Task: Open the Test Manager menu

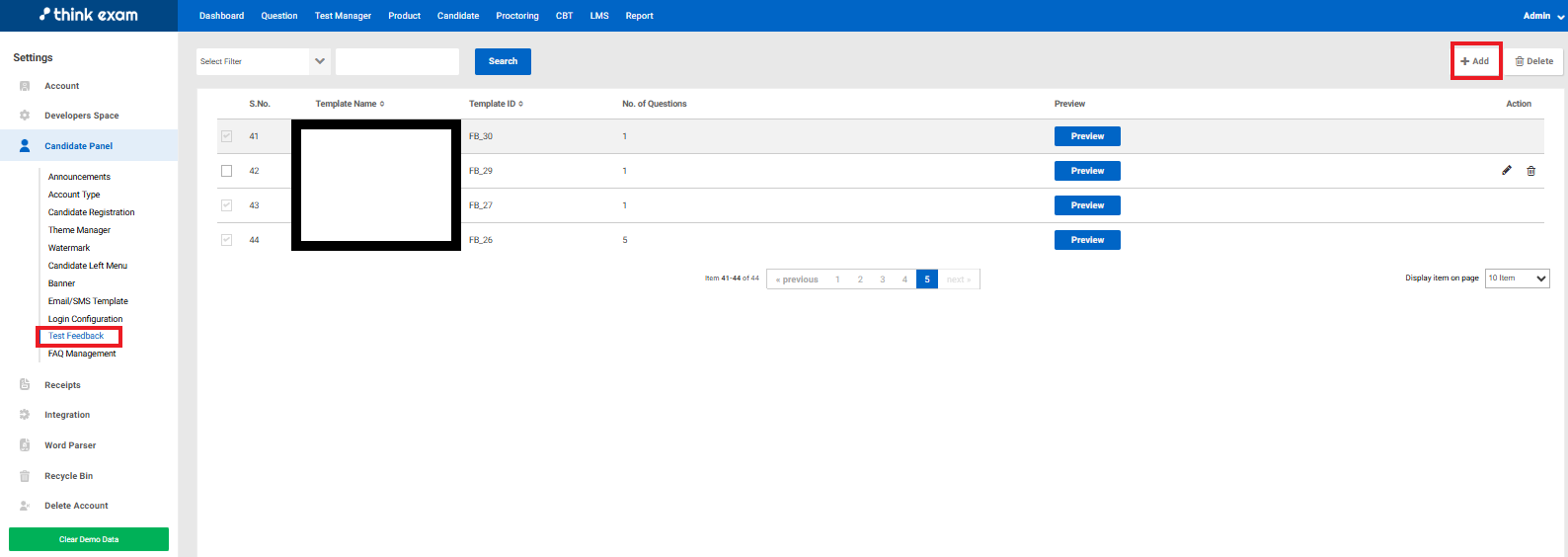Action: [343, 16]
